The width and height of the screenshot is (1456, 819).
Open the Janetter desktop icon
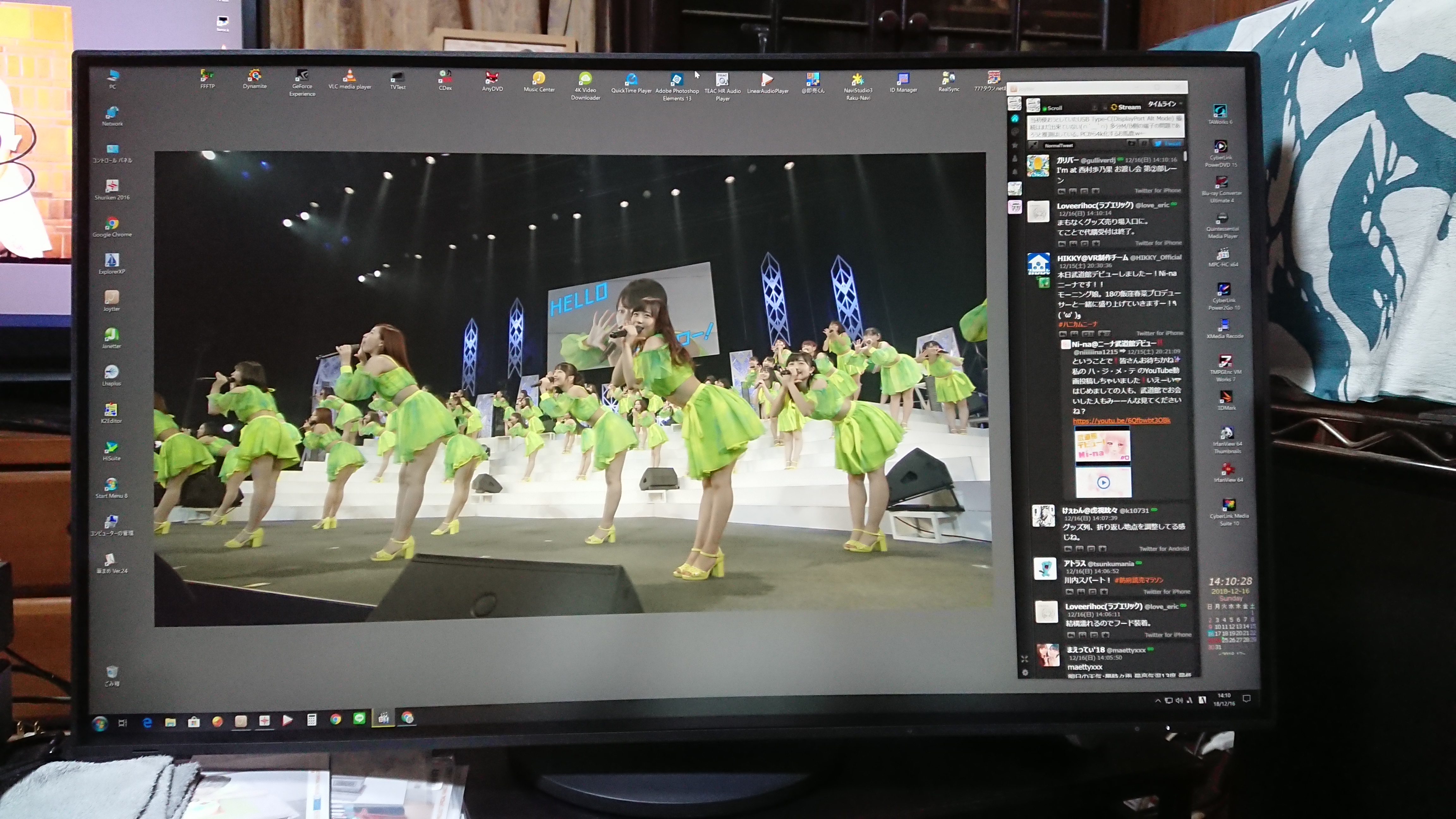[x=111, y=338]
